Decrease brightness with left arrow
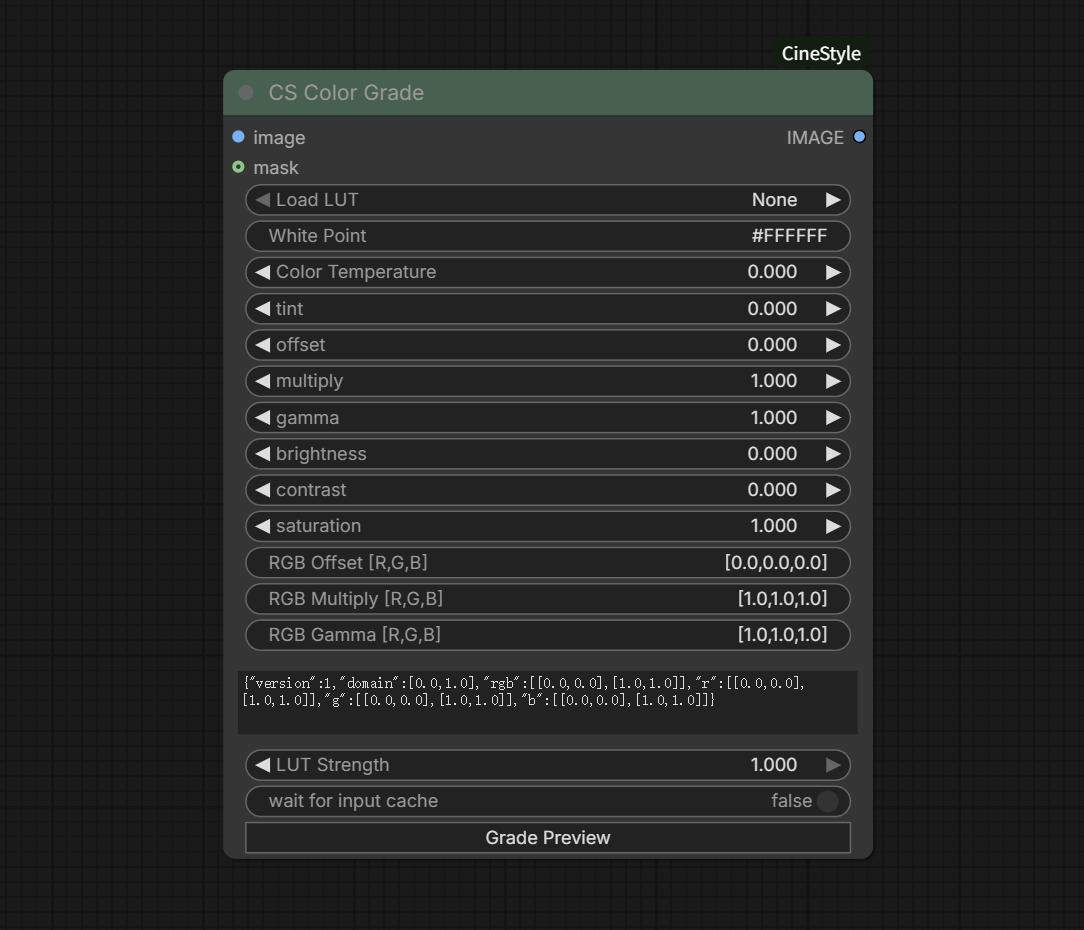The width and height of the screenshot is (1084, 930). pos(262,454)
